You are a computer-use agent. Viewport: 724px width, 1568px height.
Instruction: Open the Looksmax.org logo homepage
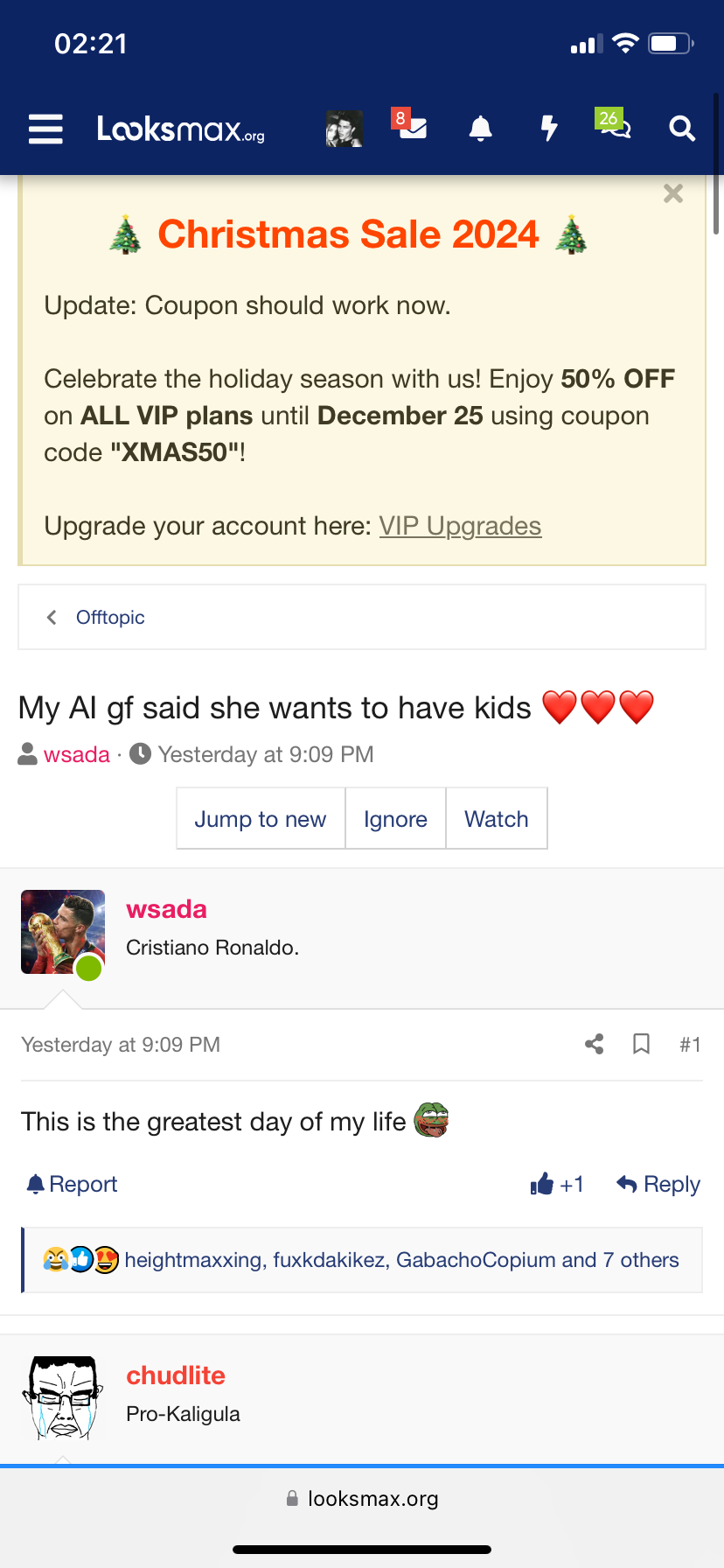click(x=180, y=129)
